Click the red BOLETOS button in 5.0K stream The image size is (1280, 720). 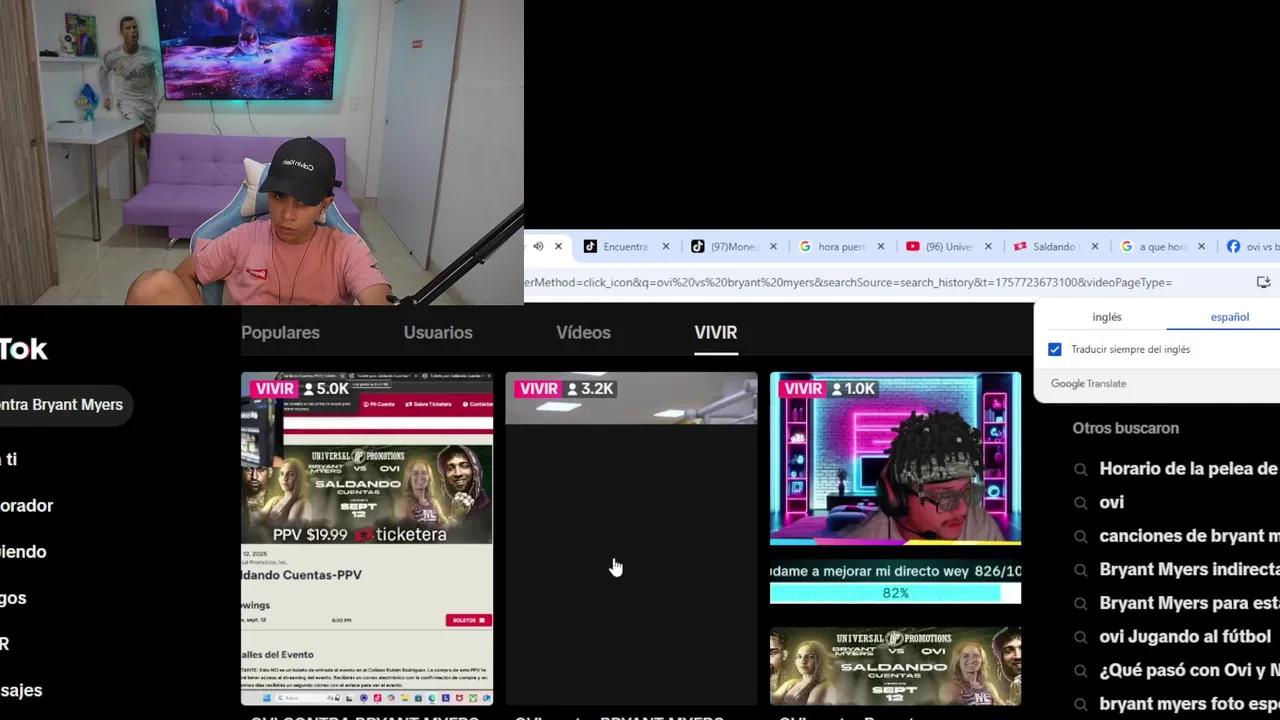pos(469,620)
